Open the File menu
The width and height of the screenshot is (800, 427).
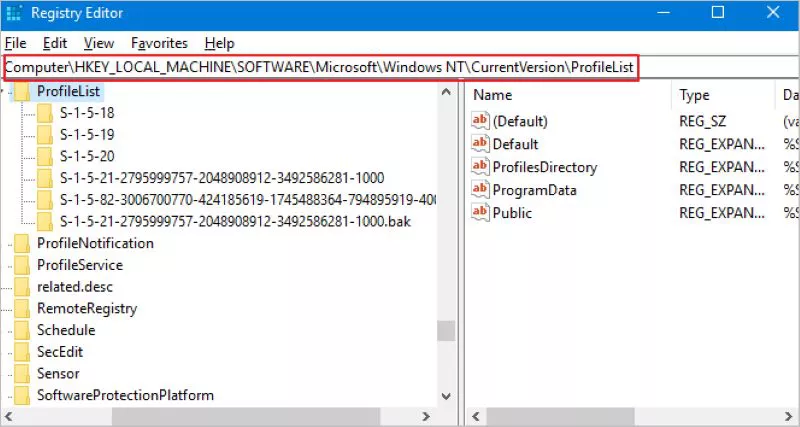[15, 43]
